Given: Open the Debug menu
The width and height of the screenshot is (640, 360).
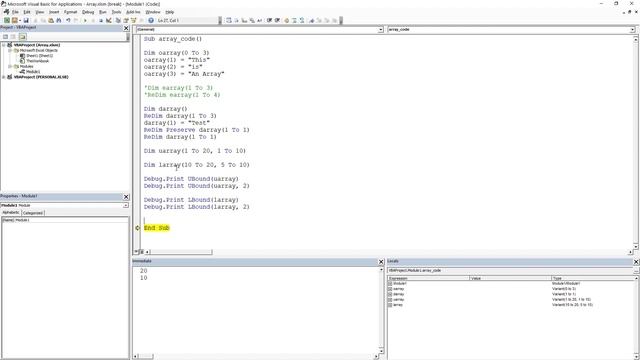Looking at the screenshot, I should pyautogui.click(x=88, y=12).
